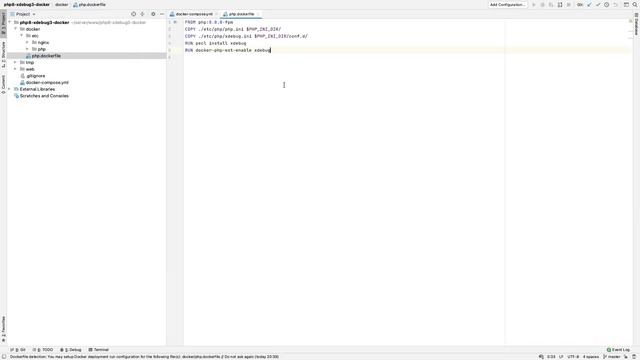Hide the Project panel with minus icon
This screenshot has height=360, width=640.
162,14
